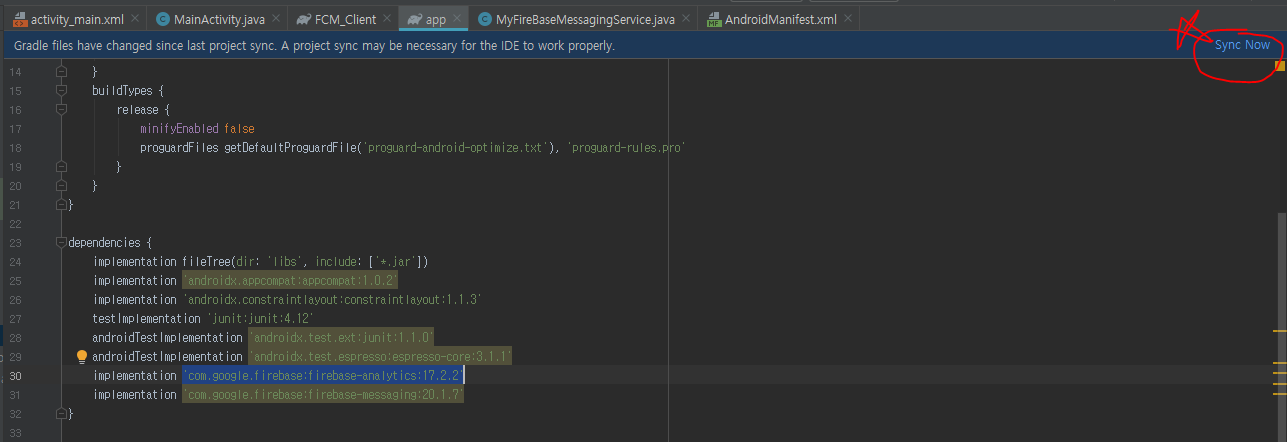Click the 'junit:junit:4.12' string
The width and height of the screenshot is (1287, 442).
(260, 319)
